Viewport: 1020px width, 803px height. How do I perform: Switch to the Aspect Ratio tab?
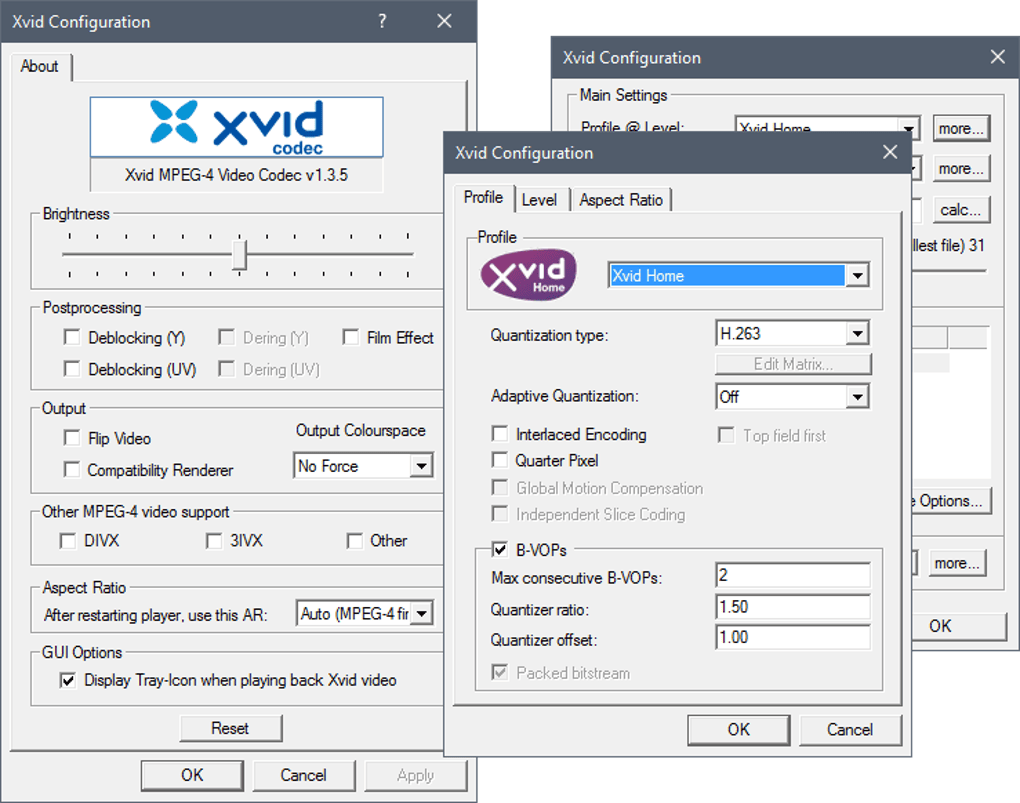click(621, 200)
